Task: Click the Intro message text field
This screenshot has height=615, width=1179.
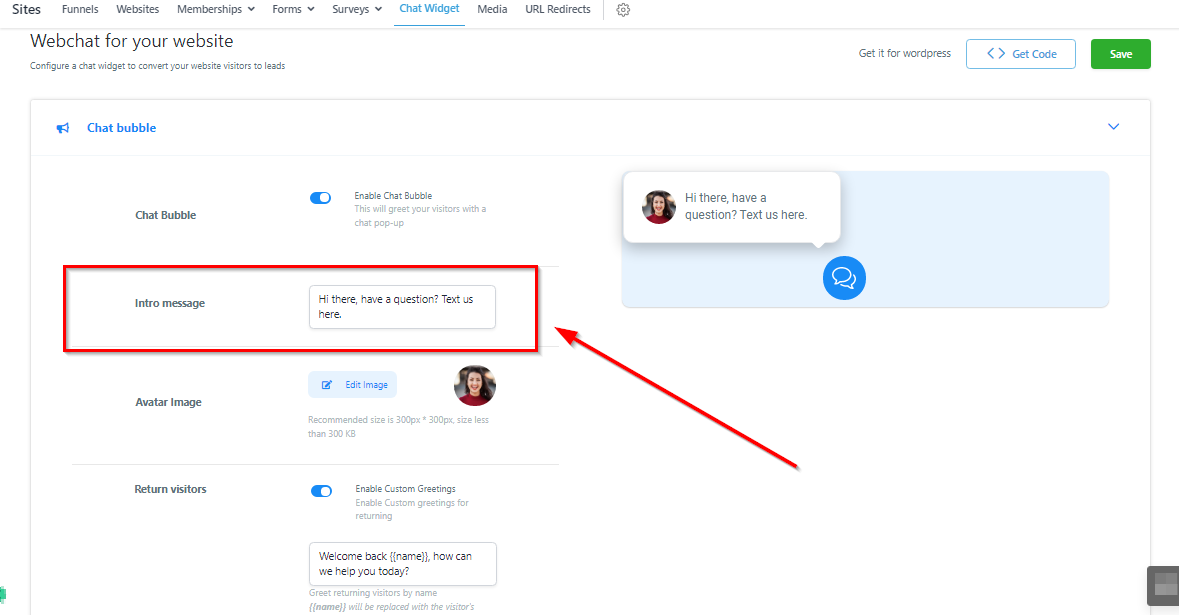Action: pos(402,307)
